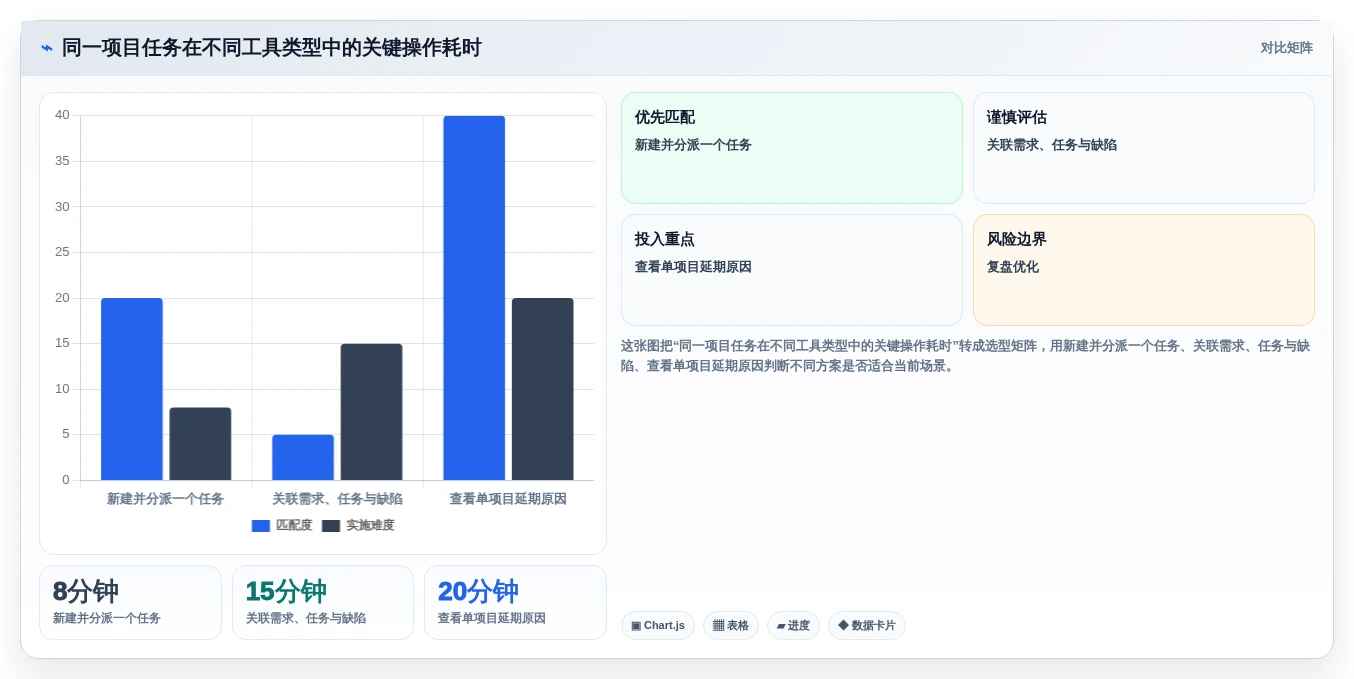Viewport: 1354px width, 679px height.
Task: Click the 数据卡片 tag chip
Action: click(x=867, y=626)
